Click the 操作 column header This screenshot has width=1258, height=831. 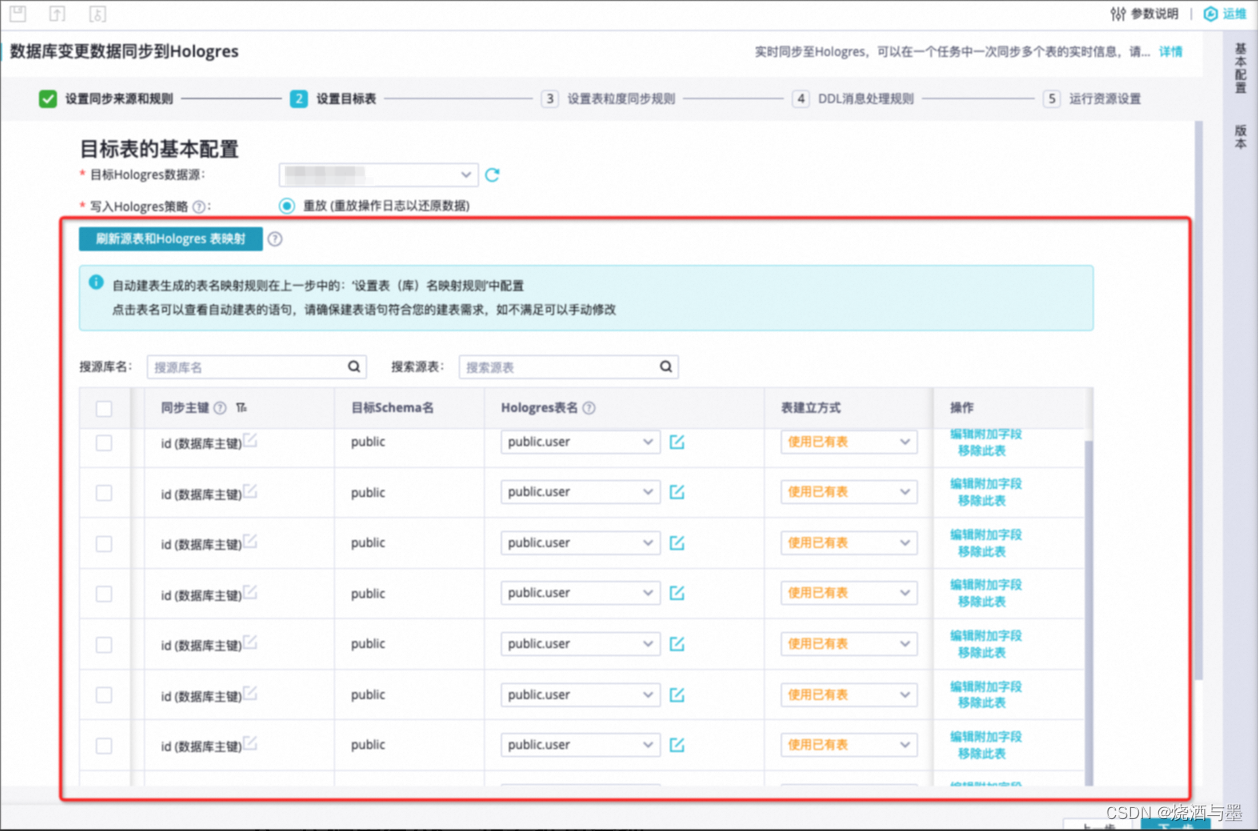pos(962,408)
